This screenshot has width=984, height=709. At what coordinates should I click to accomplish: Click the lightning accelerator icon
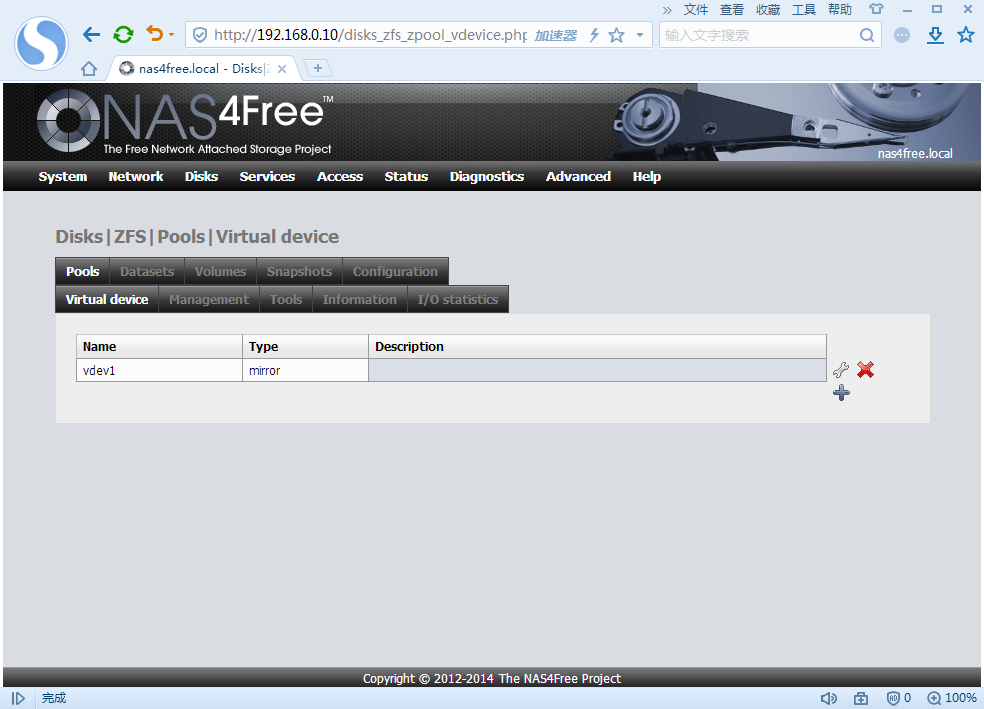(594, 35)
